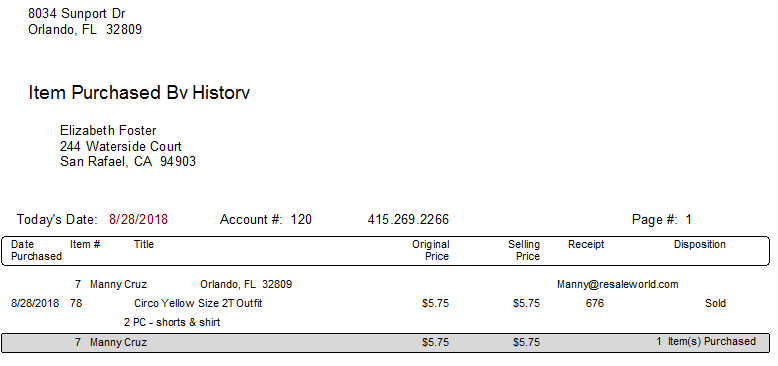Click receipt number 676
The image size is (778, 366).
[x=594, y=303]
